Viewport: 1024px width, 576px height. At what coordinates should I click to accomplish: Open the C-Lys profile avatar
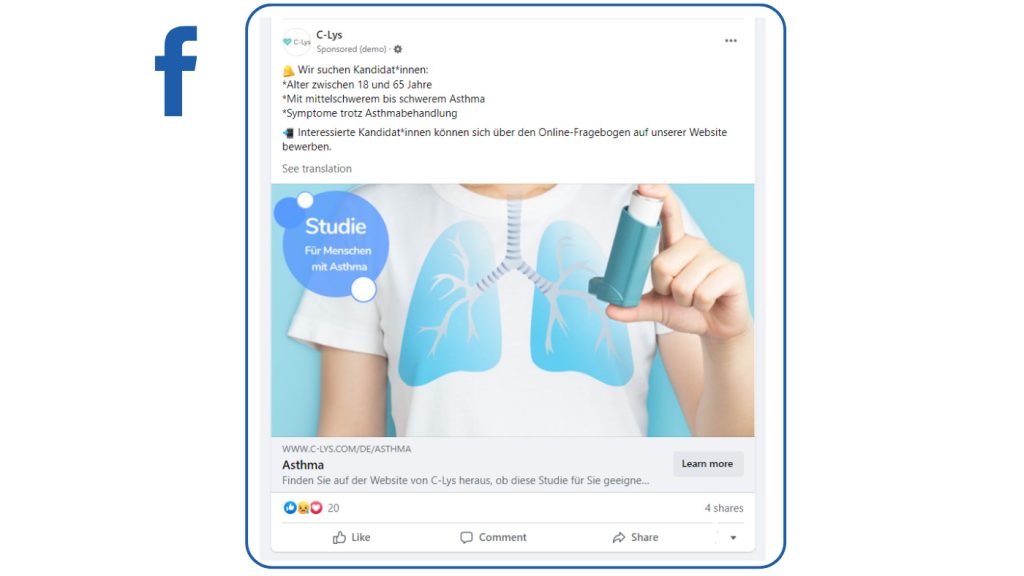pos(296,42)
